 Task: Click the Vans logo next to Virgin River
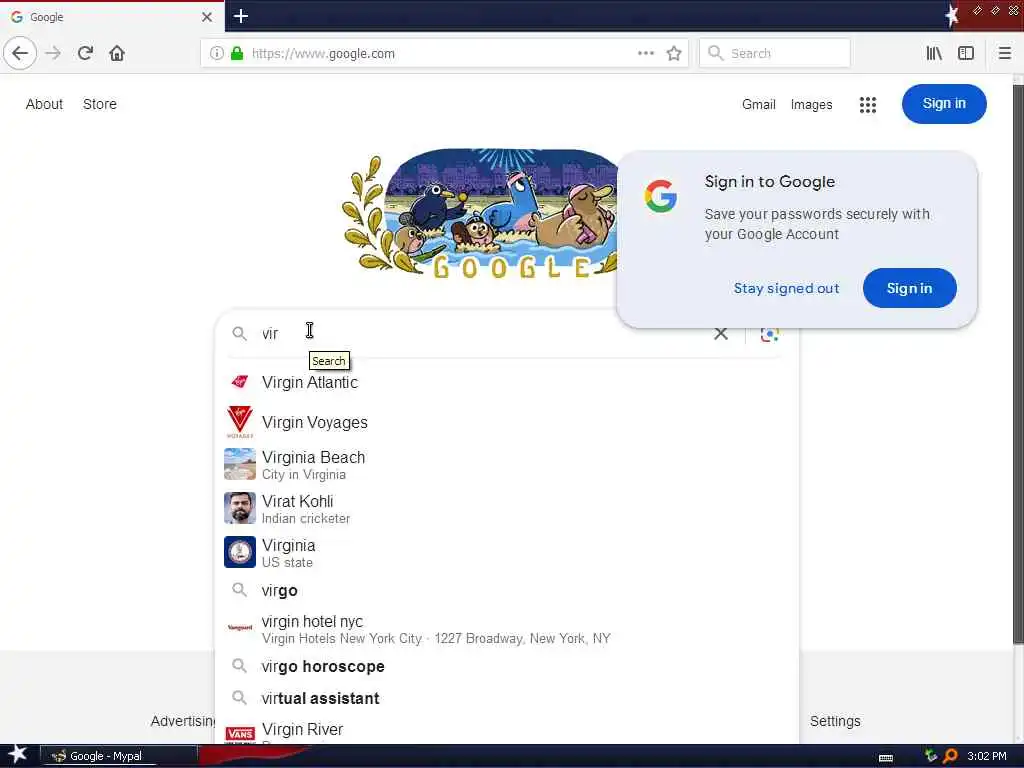tap(240, 734)
